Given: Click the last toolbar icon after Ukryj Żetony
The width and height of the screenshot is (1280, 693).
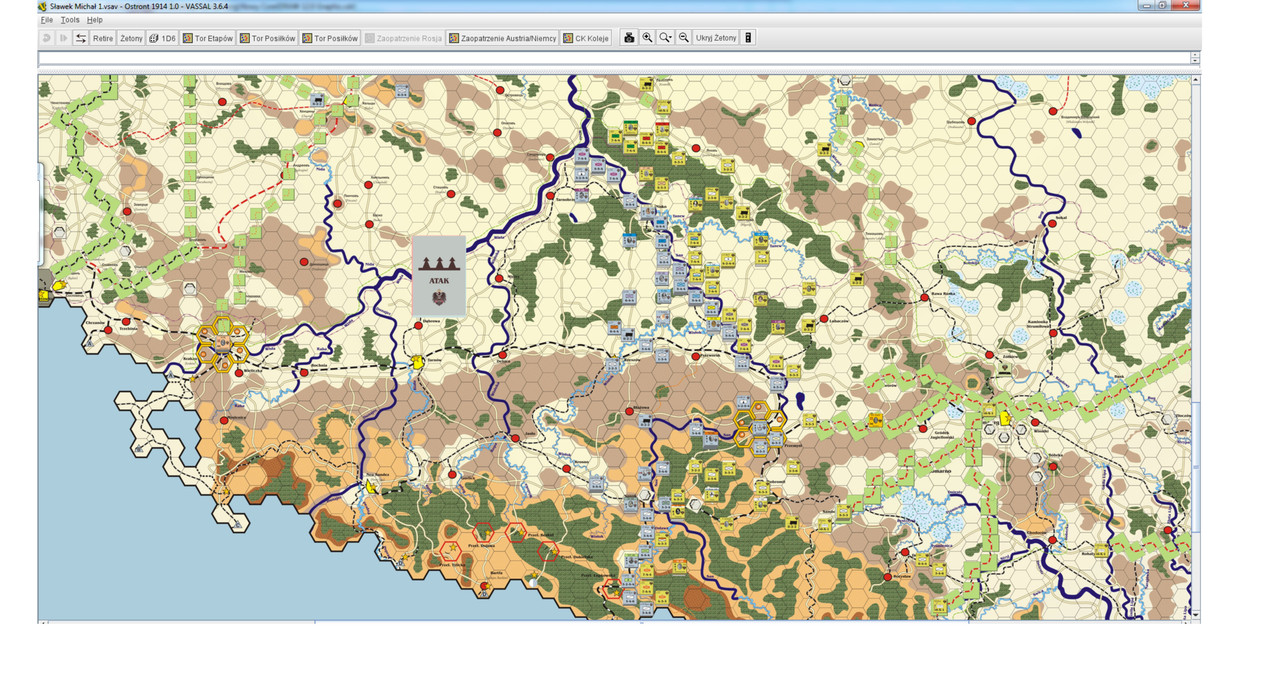Looking at the screenshot, I should (748, 38).
